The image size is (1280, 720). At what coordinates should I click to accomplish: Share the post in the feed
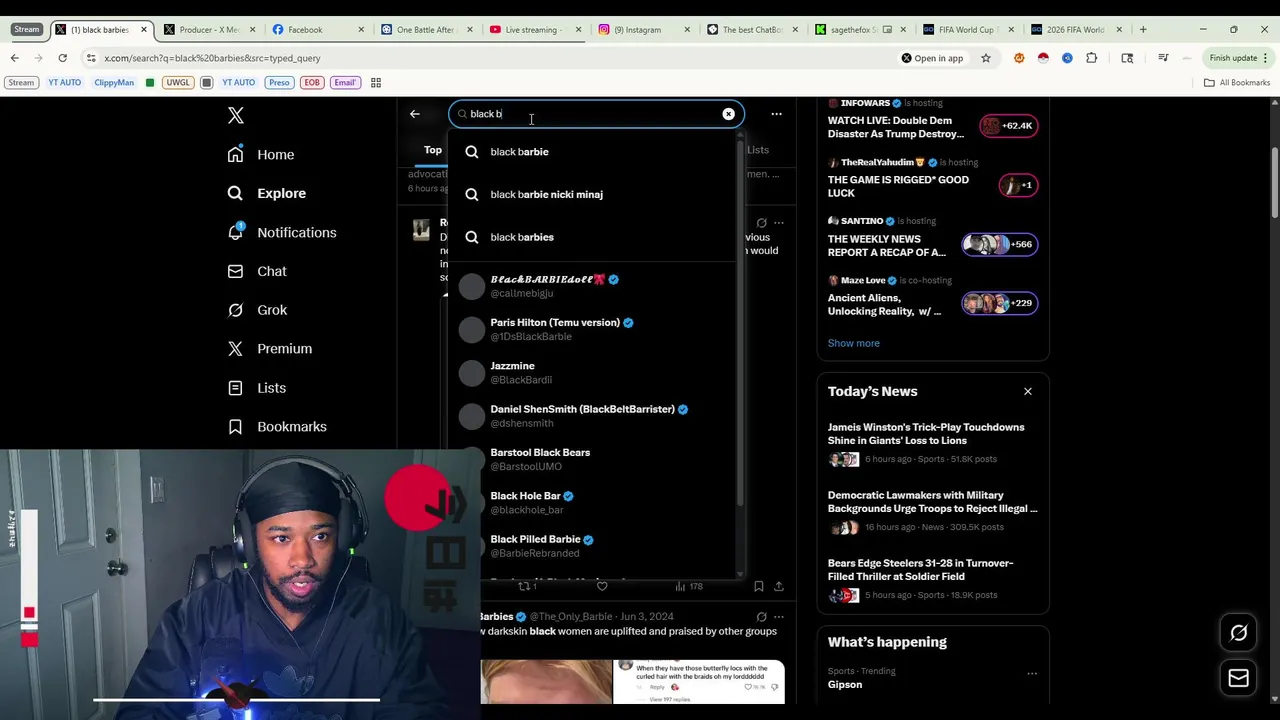coord(779,587)
